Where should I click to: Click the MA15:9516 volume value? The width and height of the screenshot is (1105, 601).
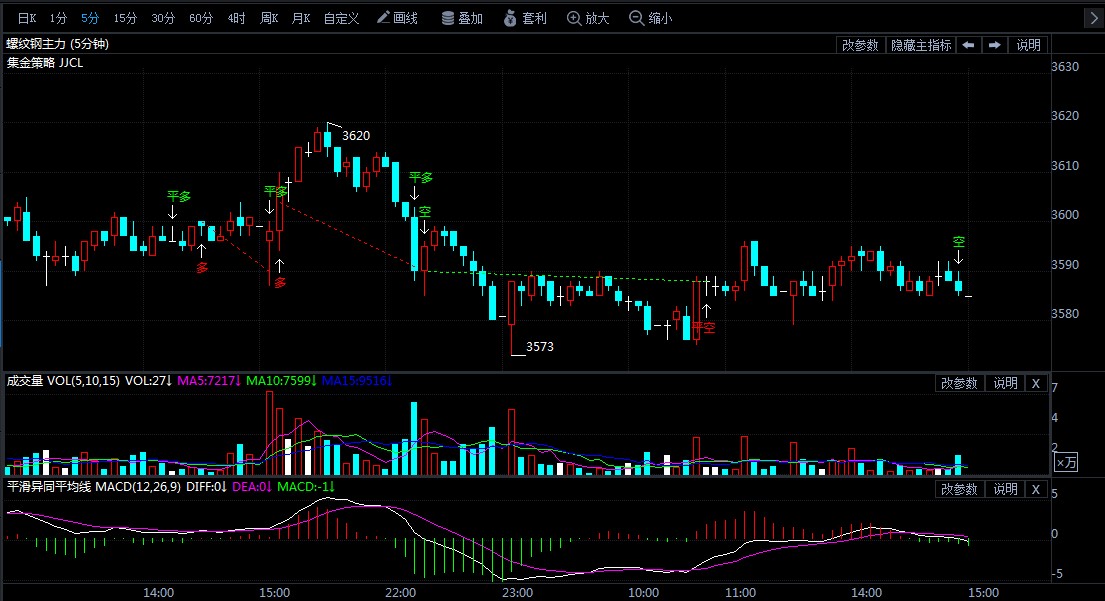click(356, 381)
